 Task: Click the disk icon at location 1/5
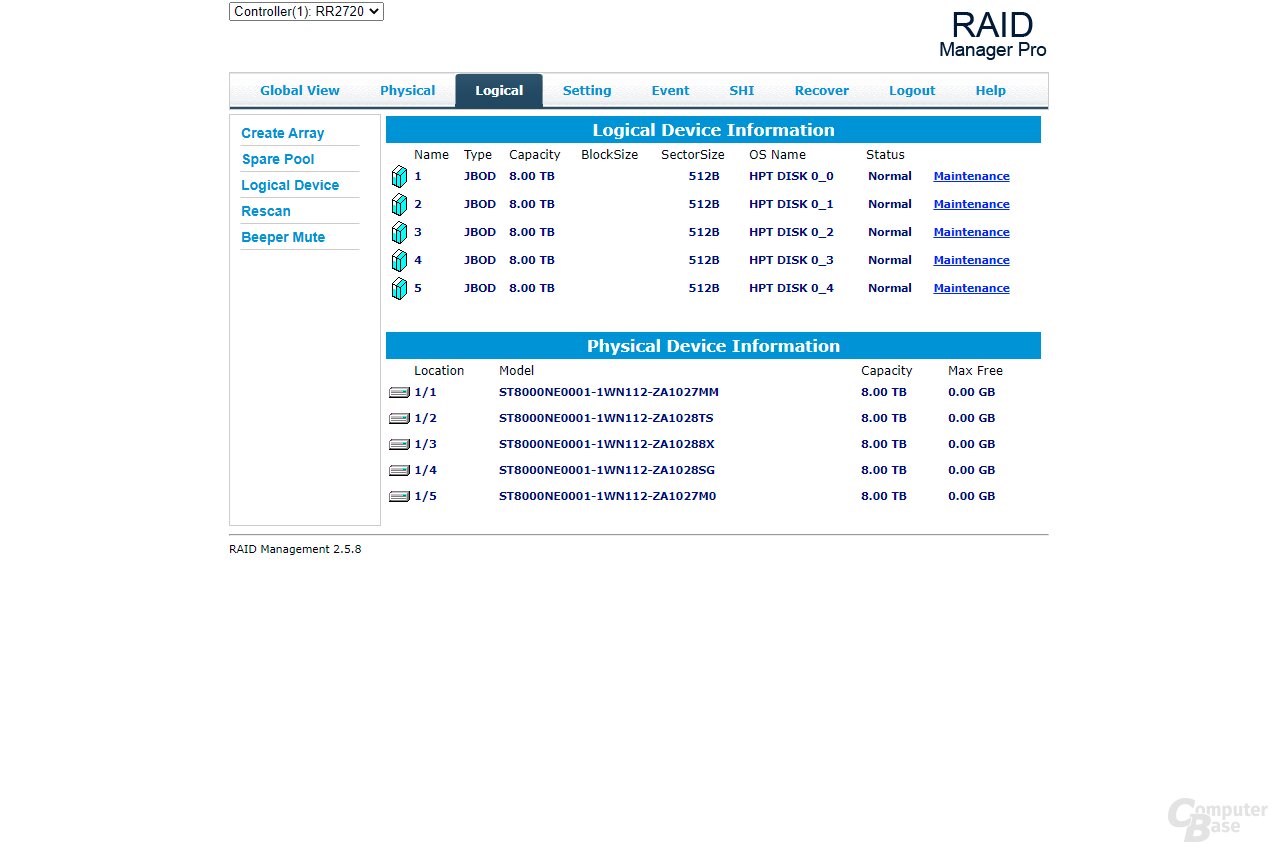tap(399, 497)
